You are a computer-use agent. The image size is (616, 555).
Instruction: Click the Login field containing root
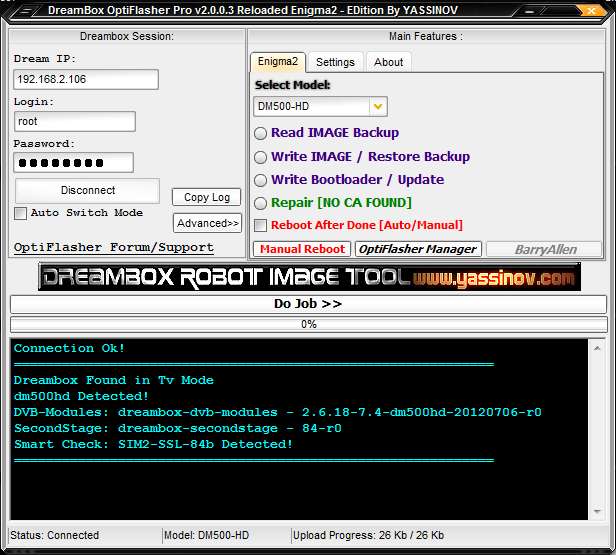[75, 121]
